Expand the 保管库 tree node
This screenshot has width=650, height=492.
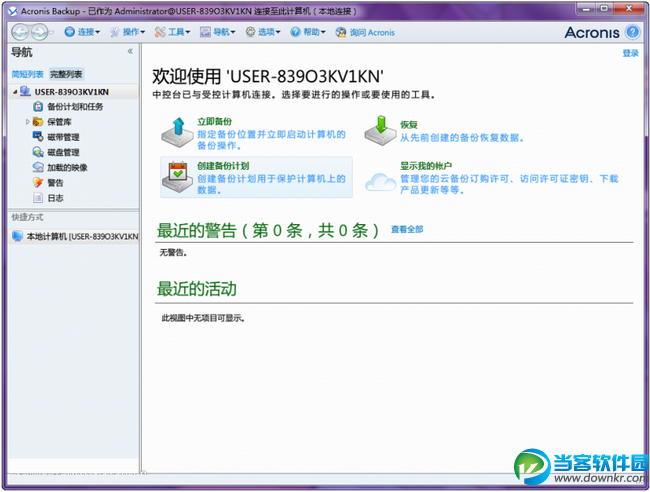[28, 122]
